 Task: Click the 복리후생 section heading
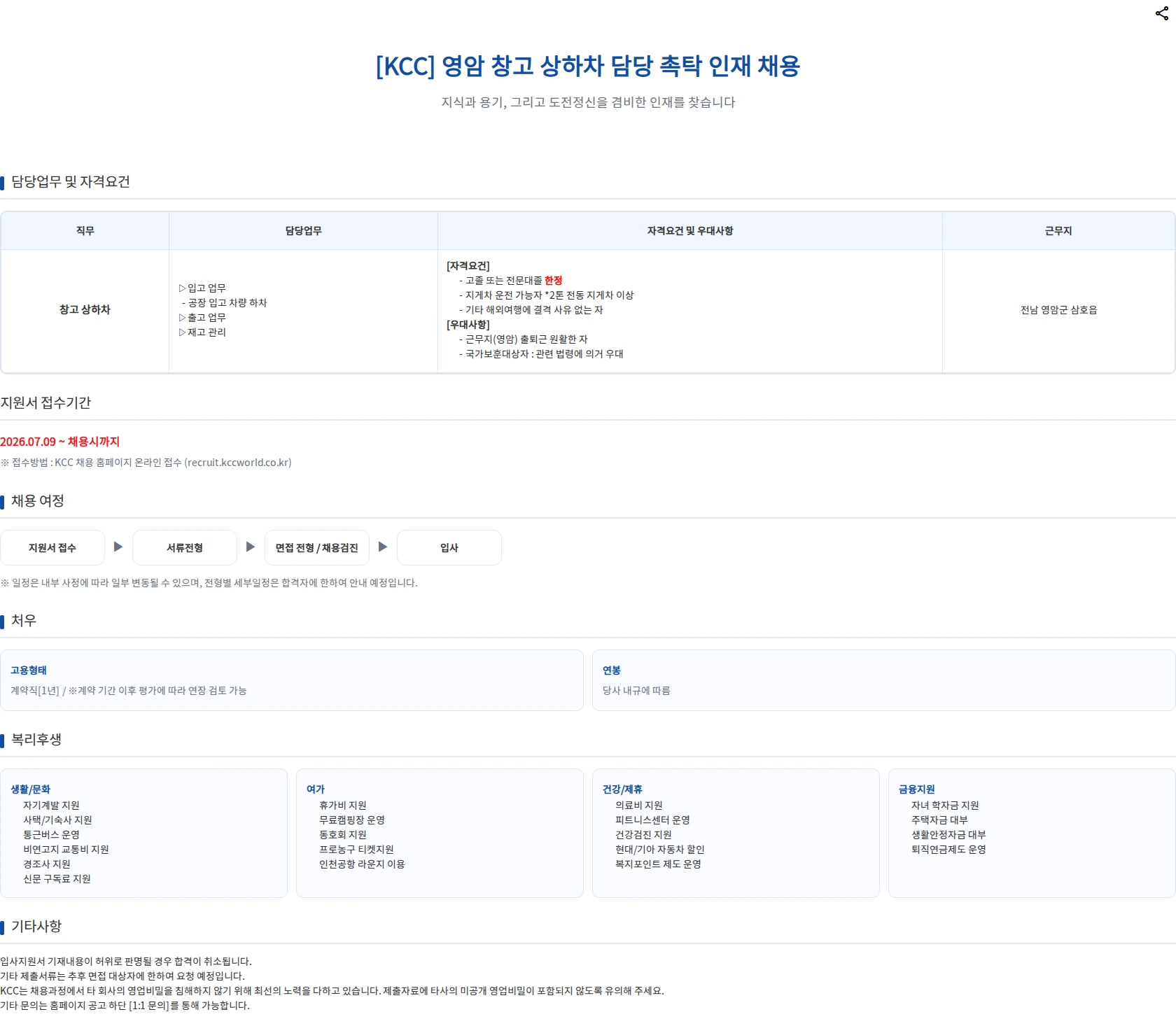pos(36,740)
